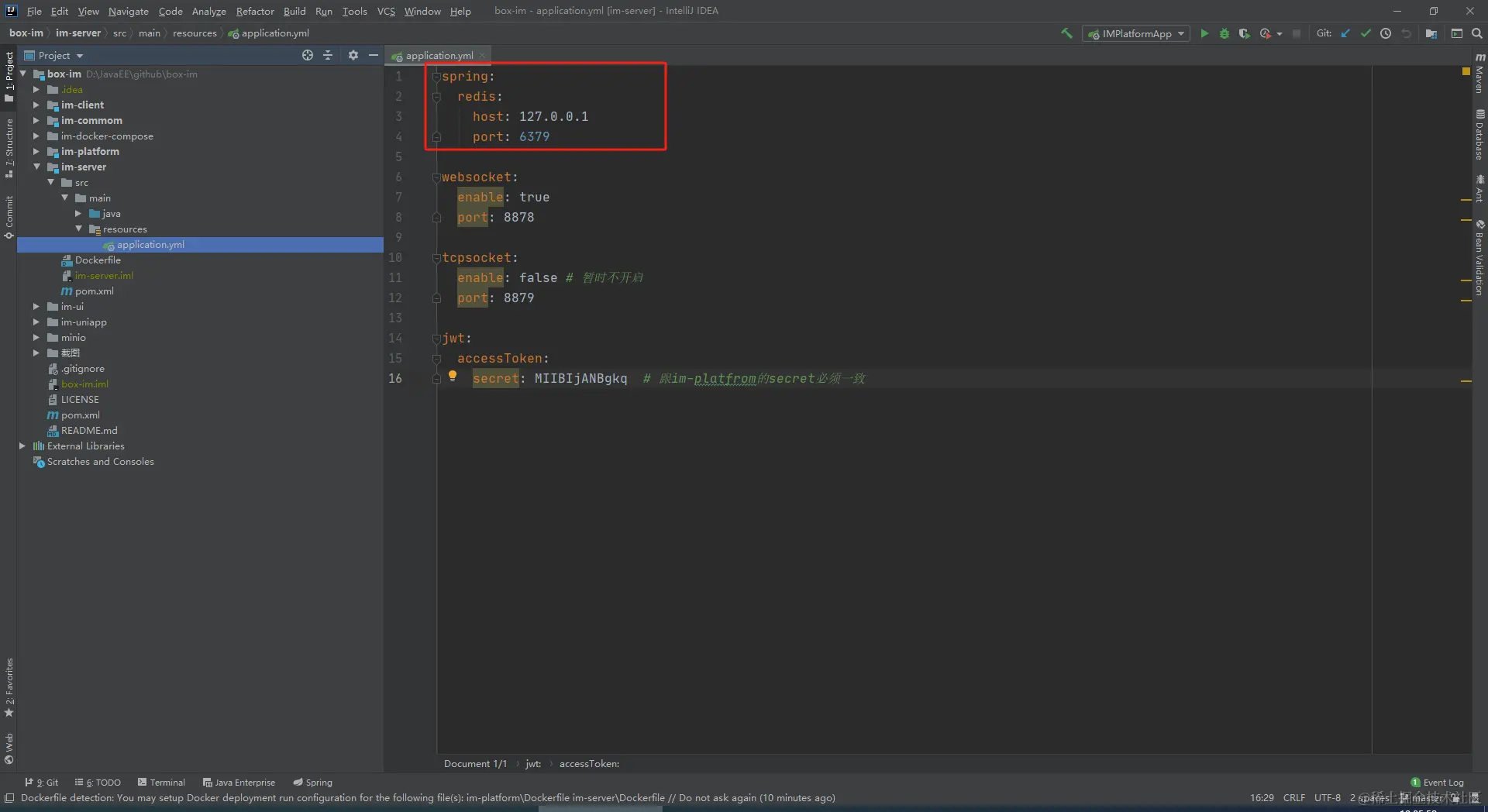Toggle the Maven side tool window
This screenshot has width=1488, height=812.
[x=1479, y=74]
